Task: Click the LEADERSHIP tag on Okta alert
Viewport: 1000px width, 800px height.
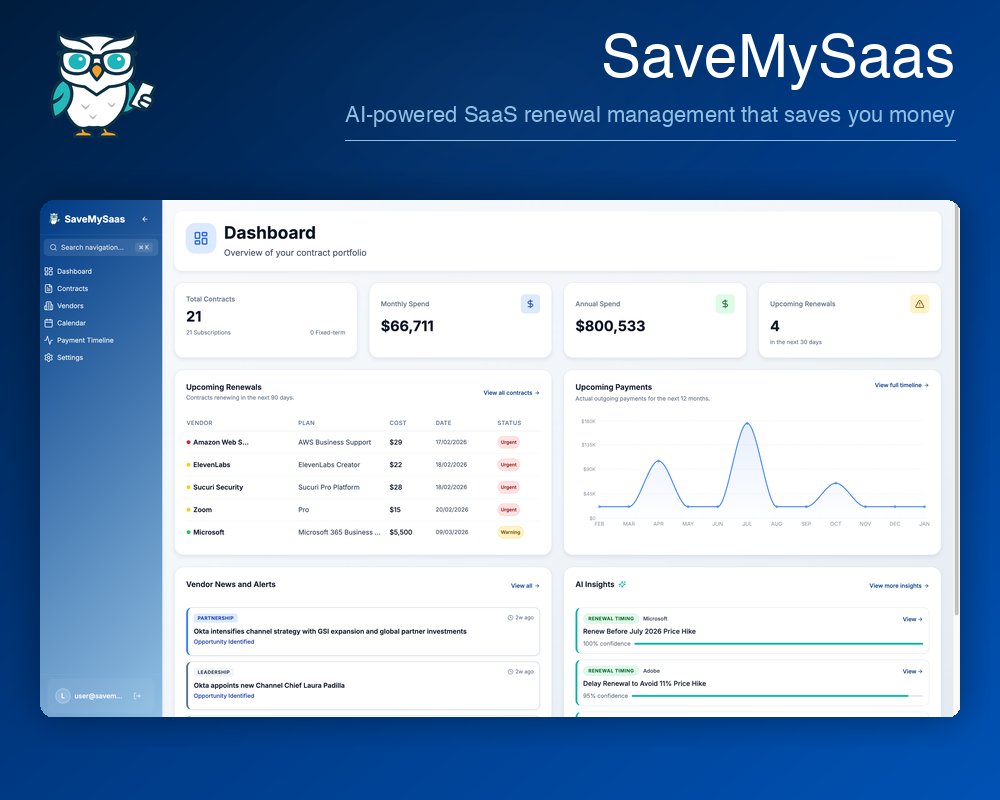Action: pos(214,672)
